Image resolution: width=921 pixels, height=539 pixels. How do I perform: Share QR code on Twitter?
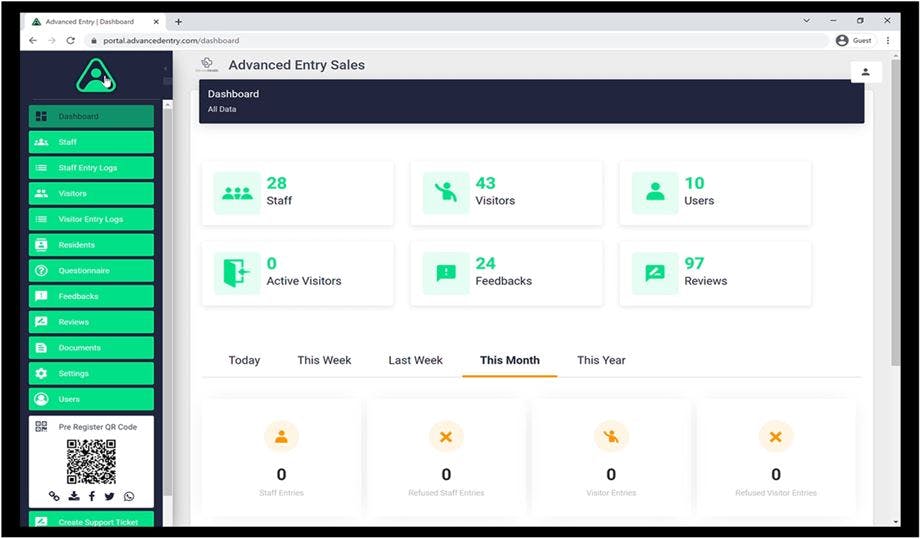pos(109,496)
